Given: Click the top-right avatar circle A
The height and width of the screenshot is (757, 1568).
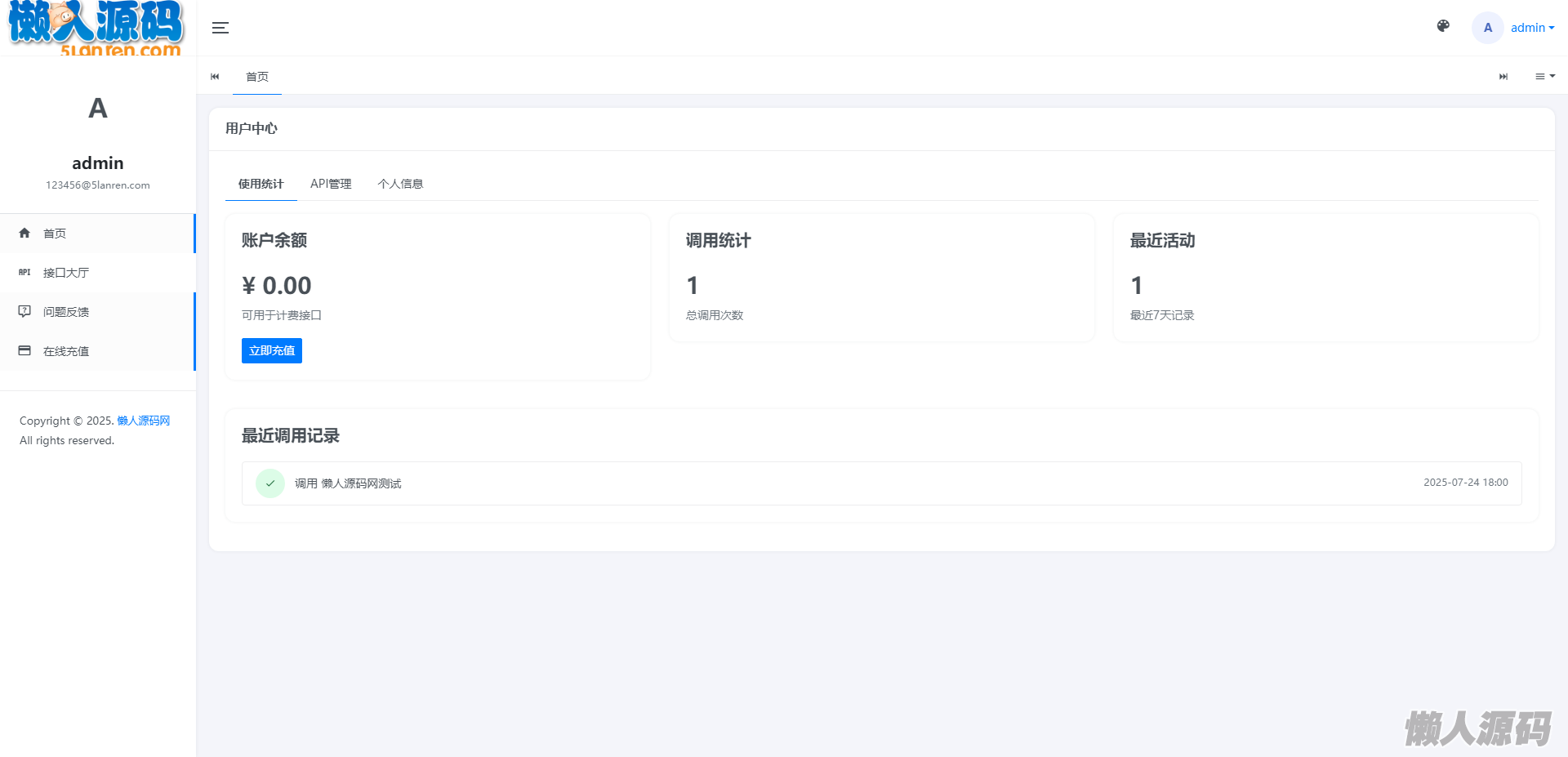Looking at the screenshot, I should pos(1487,28).
